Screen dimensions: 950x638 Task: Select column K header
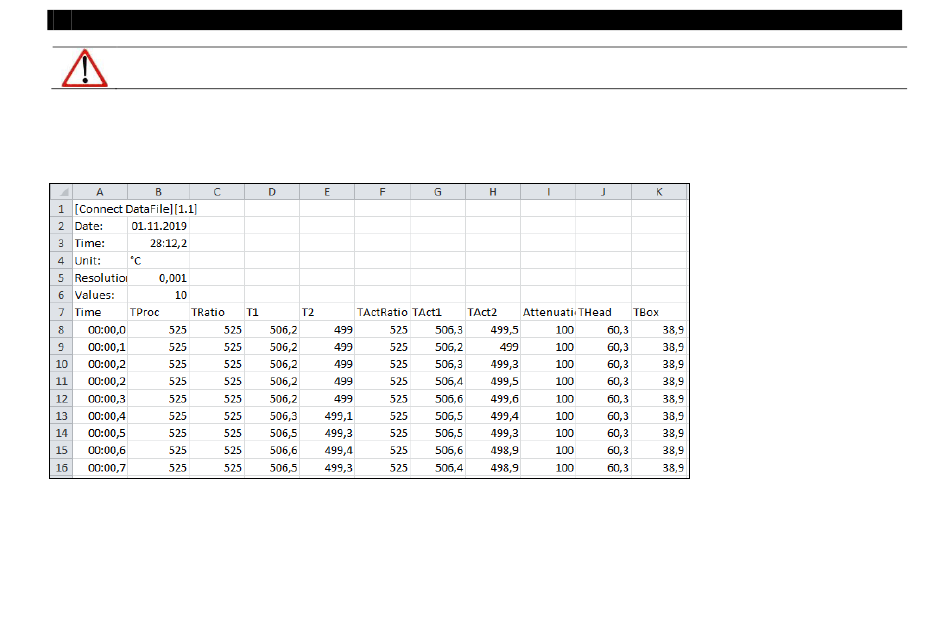[x=659, y=192]
